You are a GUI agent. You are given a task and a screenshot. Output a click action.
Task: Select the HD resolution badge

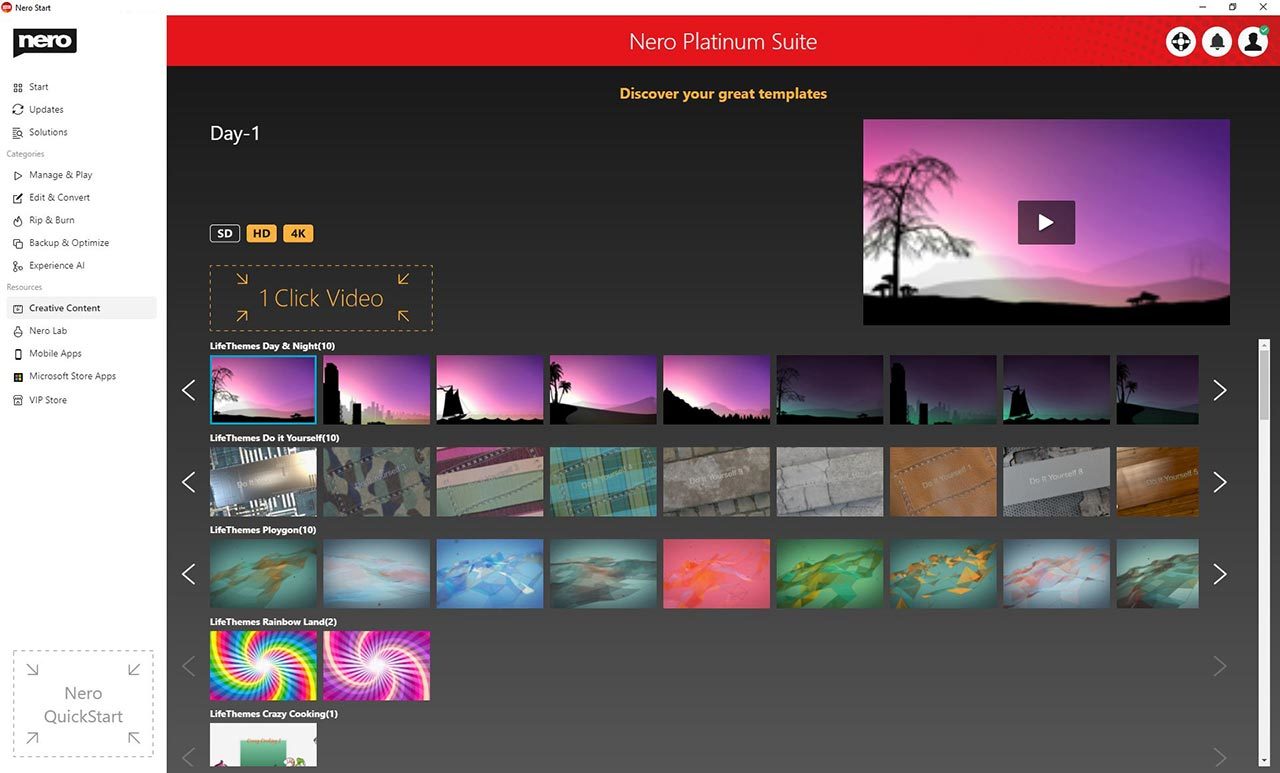[x=262, y=234]
